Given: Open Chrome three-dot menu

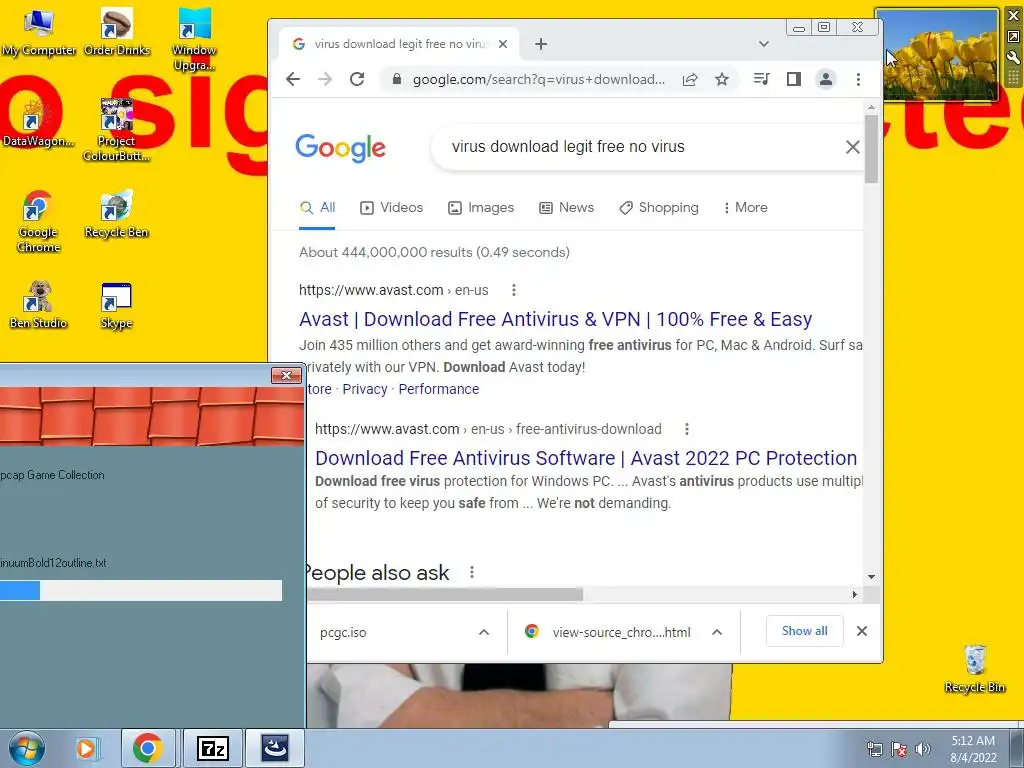Looking at the screenshot, I should click(x=858, y=79).
